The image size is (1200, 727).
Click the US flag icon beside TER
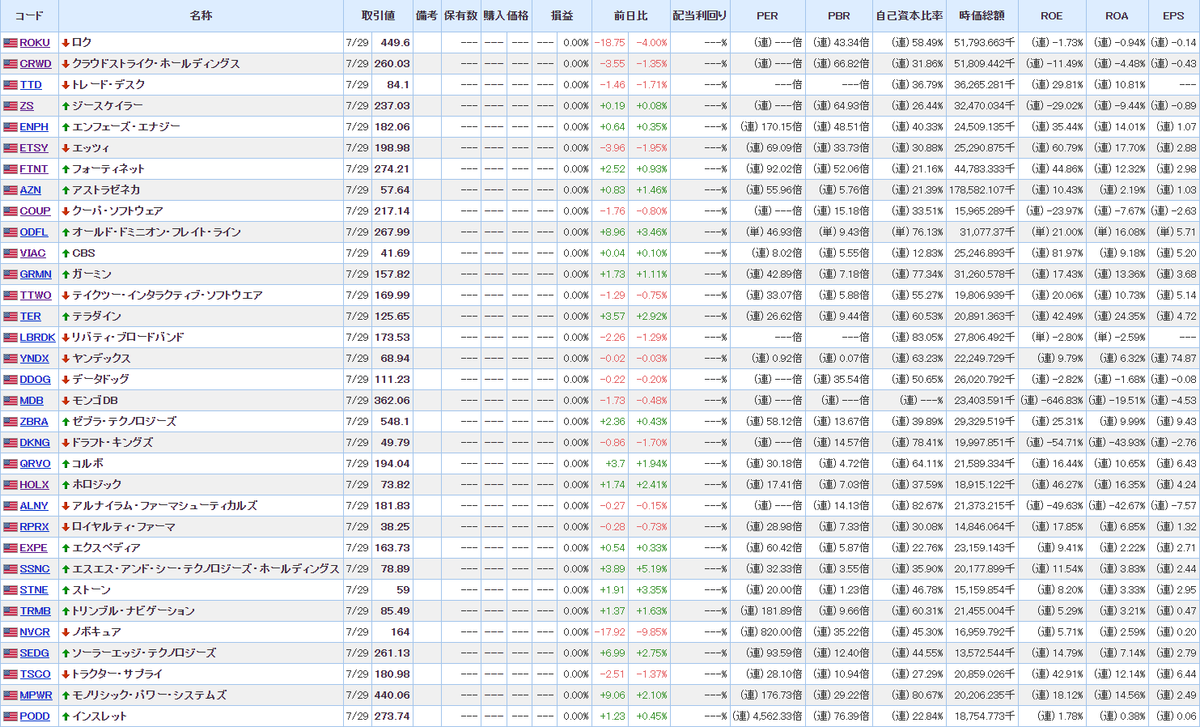(x=10, y=316)
